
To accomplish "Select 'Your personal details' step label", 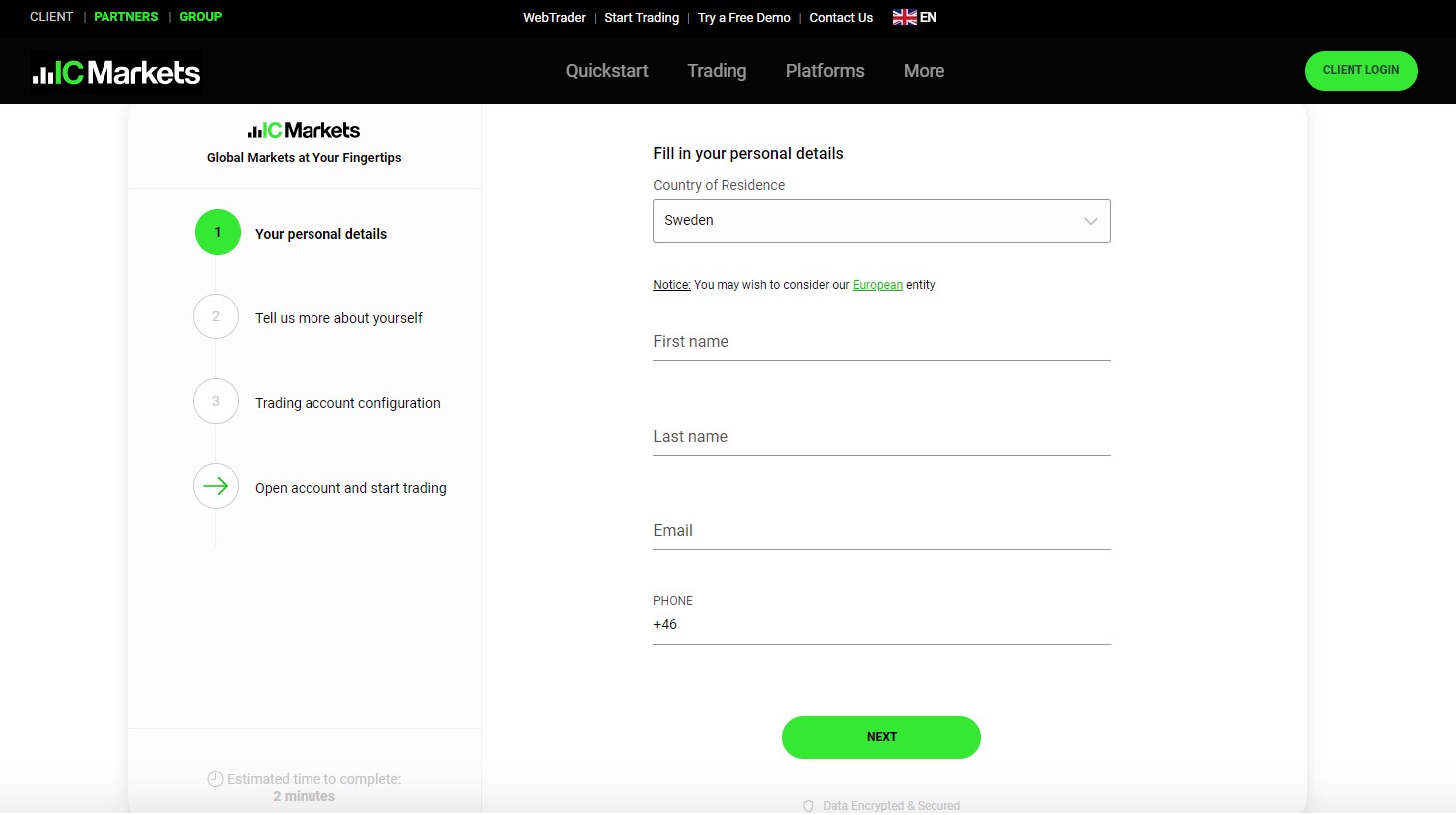I will (320, 234).
